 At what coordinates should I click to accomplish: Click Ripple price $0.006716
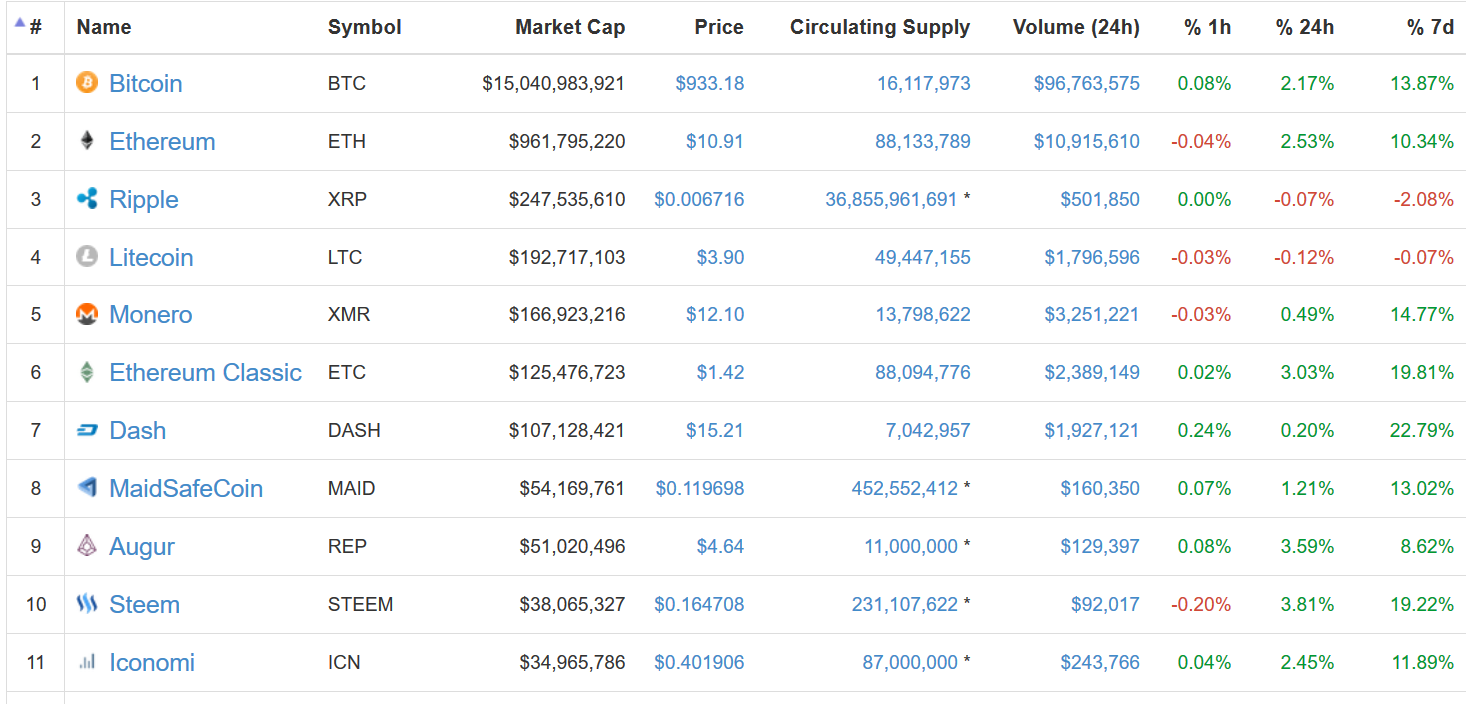click(699, 199)
